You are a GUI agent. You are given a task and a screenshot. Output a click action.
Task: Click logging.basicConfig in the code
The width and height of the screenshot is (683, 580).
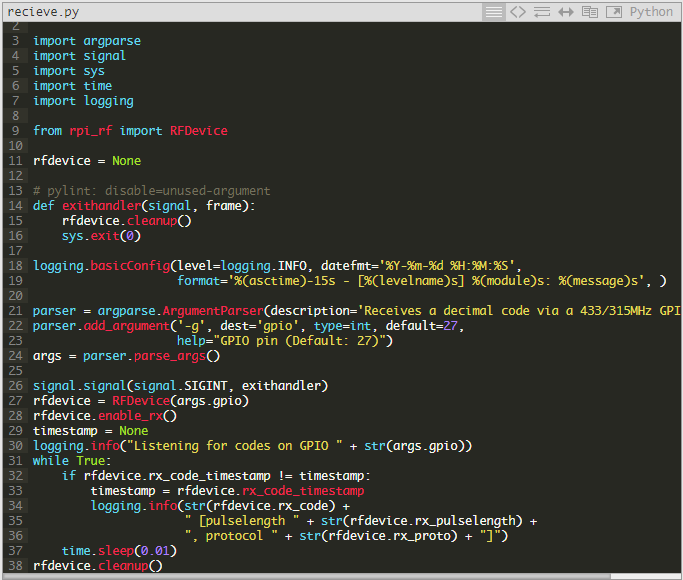point(101,266)
